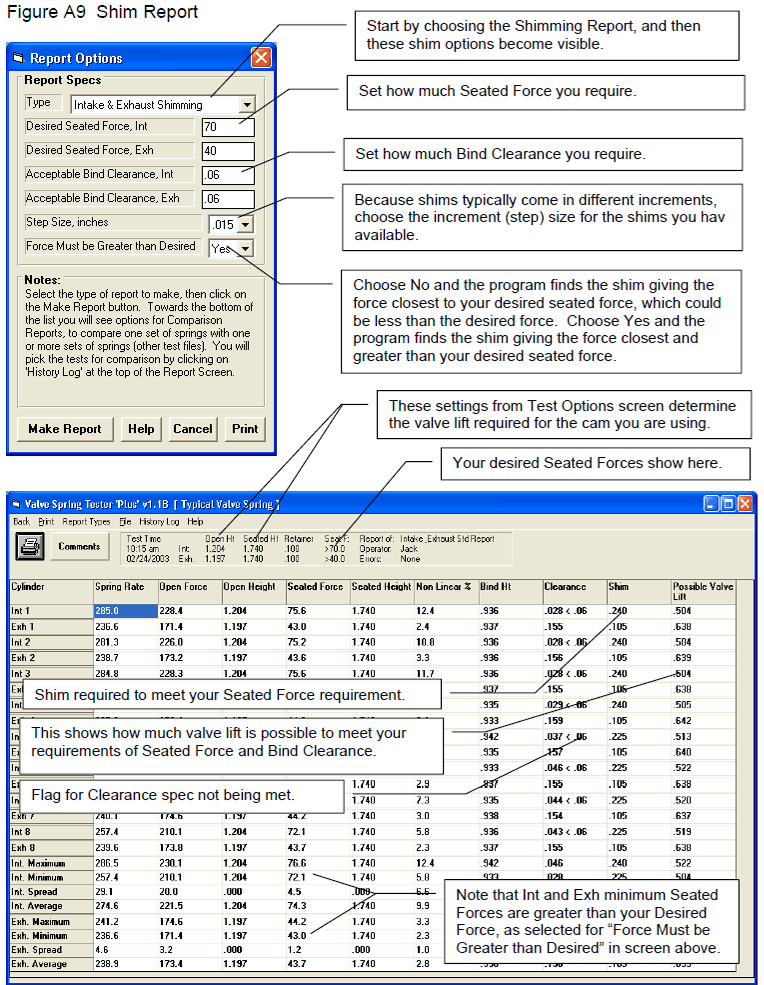Image resolution: width=764 pixels, height=985 pixels.
Task: Select Spring Rate cell 285.0
Action: point(126,611)
